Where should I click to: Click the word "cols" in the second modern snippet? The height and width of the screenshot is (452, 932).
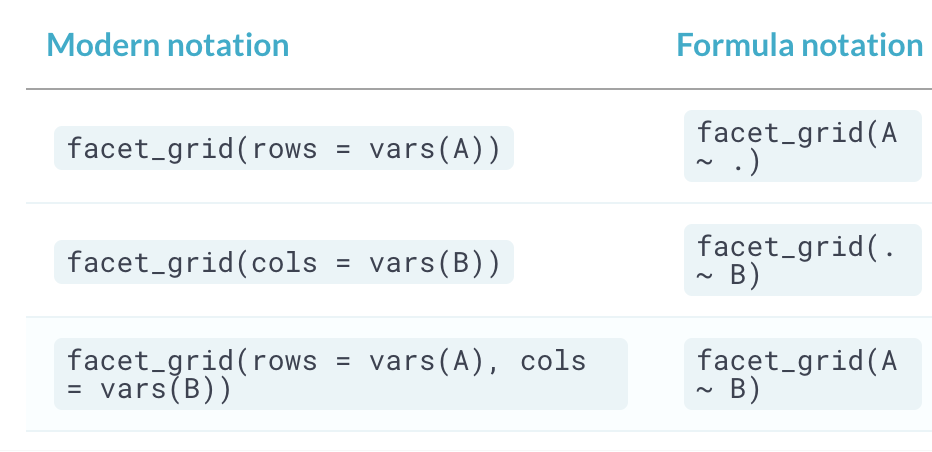coord(285,262)
